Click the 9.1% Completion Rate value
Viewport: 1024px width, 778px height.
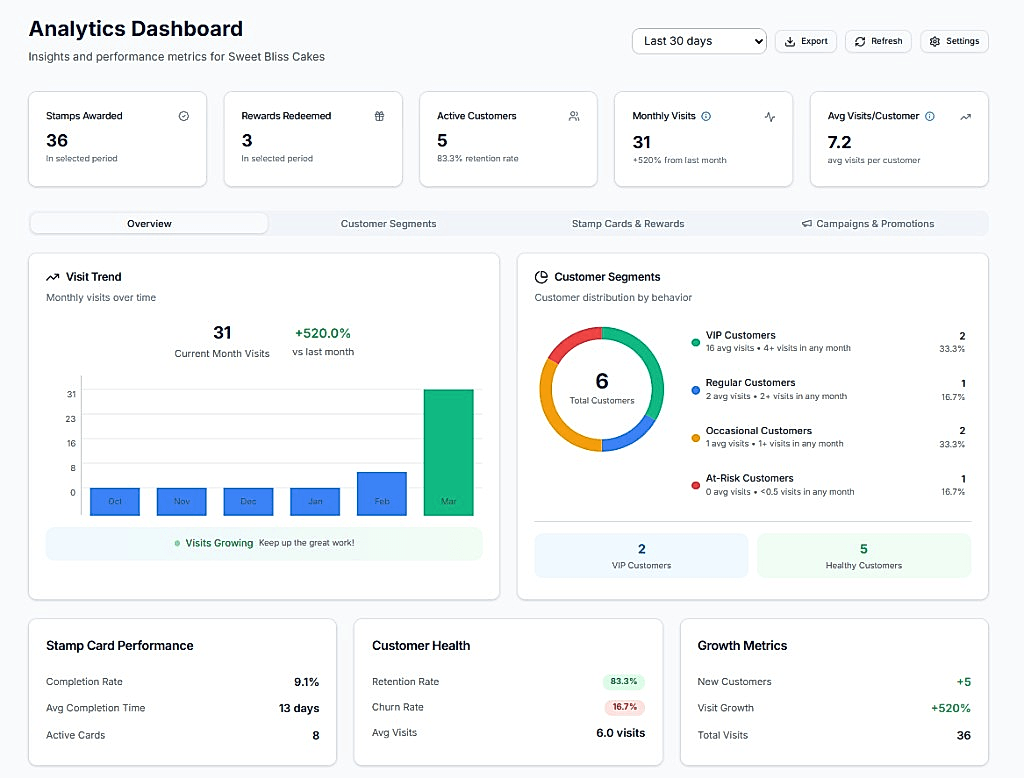[306, 682]
